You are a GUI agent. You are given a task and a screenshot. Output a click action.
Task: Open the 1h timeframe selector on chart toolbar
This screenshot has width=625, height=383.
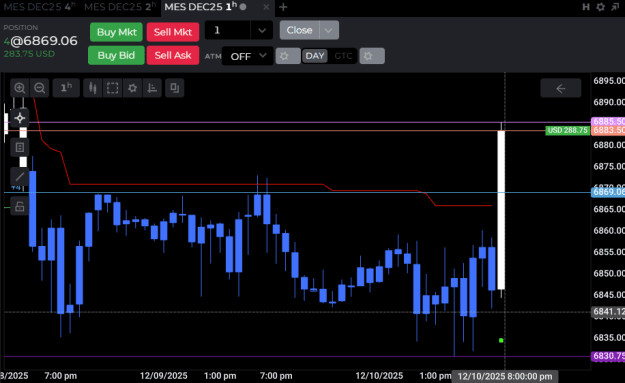pyautogui.click(x=66, y=88)
